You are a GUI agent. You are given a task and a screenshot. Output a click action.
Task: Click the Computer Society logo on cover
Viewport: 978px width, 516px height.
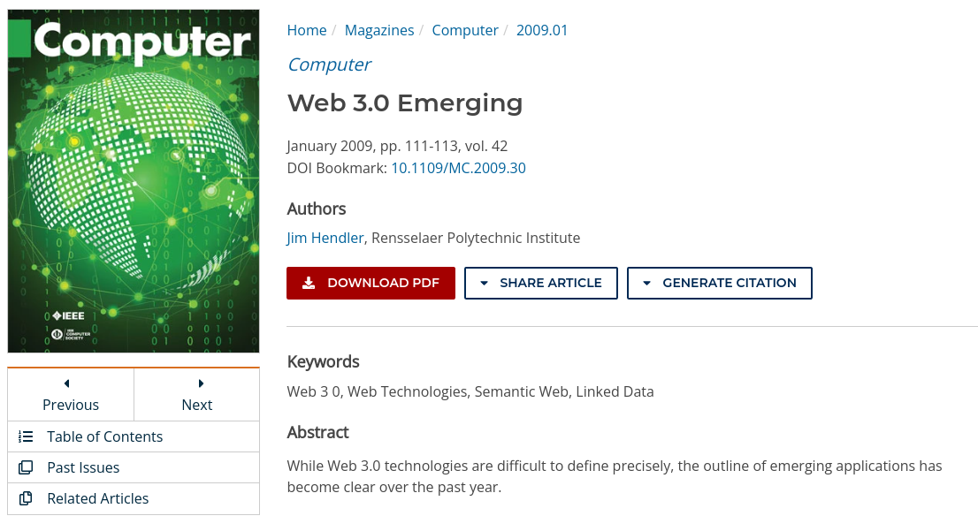coord(70,334)
